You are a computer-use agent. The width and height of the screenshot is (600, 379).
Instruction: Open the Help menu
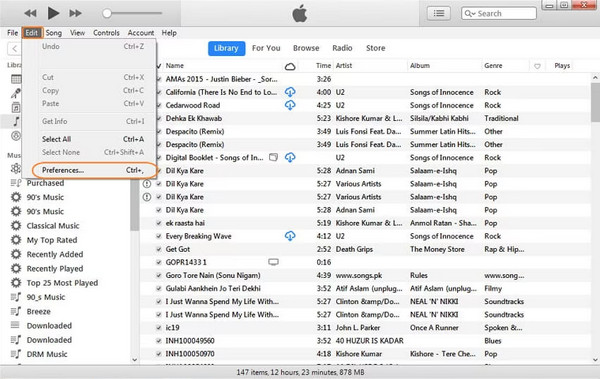(169, 33)
